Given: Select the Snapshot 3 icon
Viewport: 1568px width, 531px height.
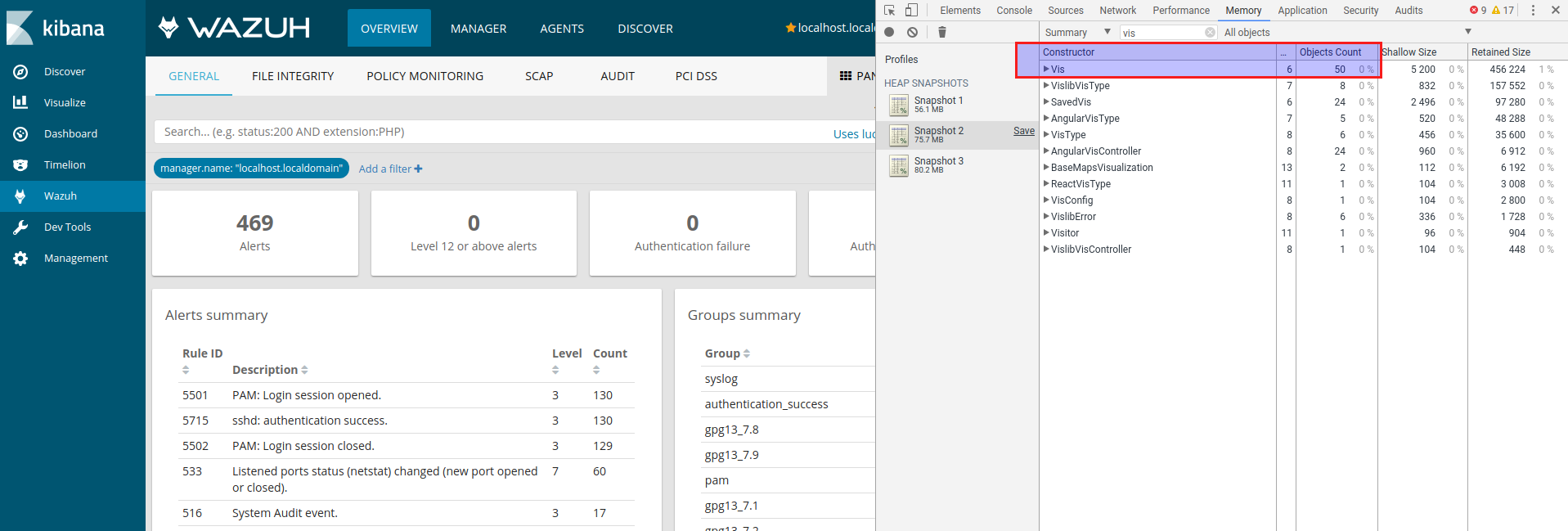Looking at the screenshot, I should tap(899, 165).
